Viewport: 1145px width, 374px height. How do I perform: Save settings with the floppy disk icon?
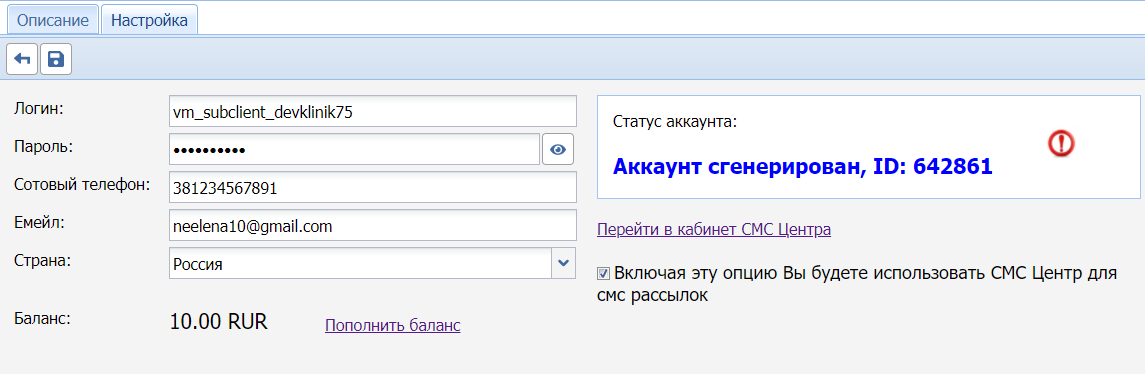(x=55, y=59)
